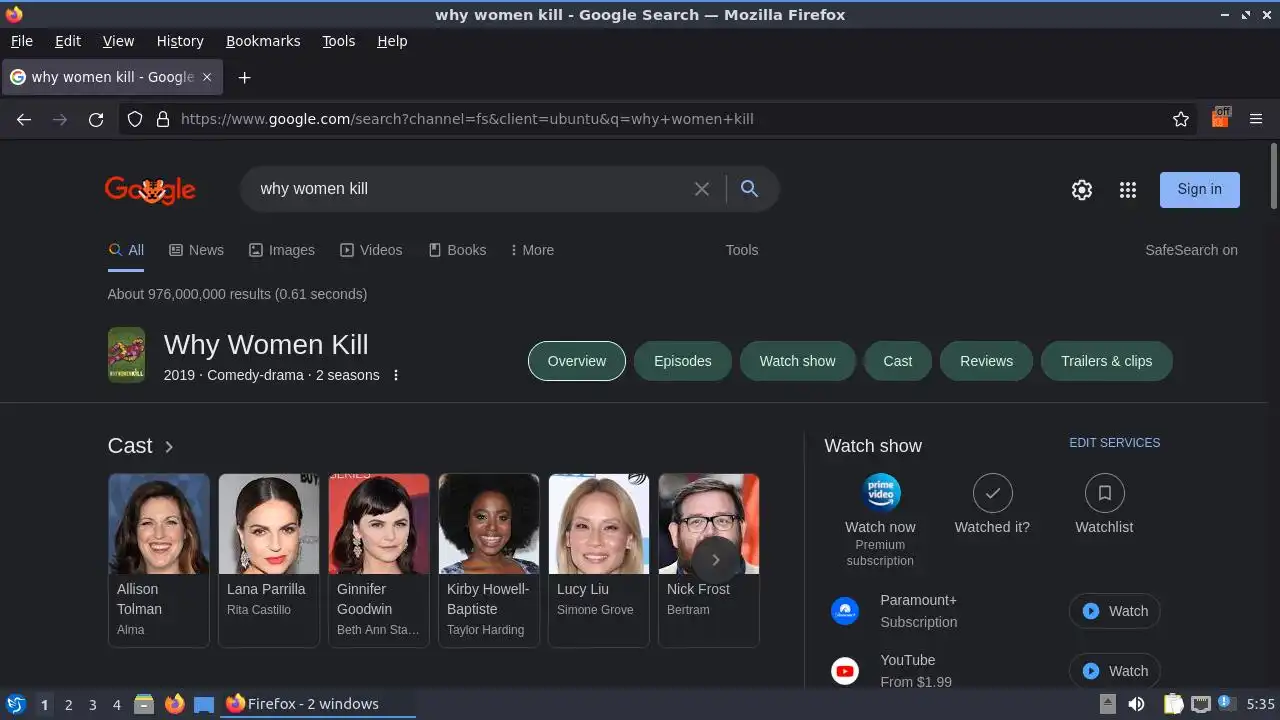Open the Reviews chip
This screenshot has width=1280, height=720.
[986, 361]
